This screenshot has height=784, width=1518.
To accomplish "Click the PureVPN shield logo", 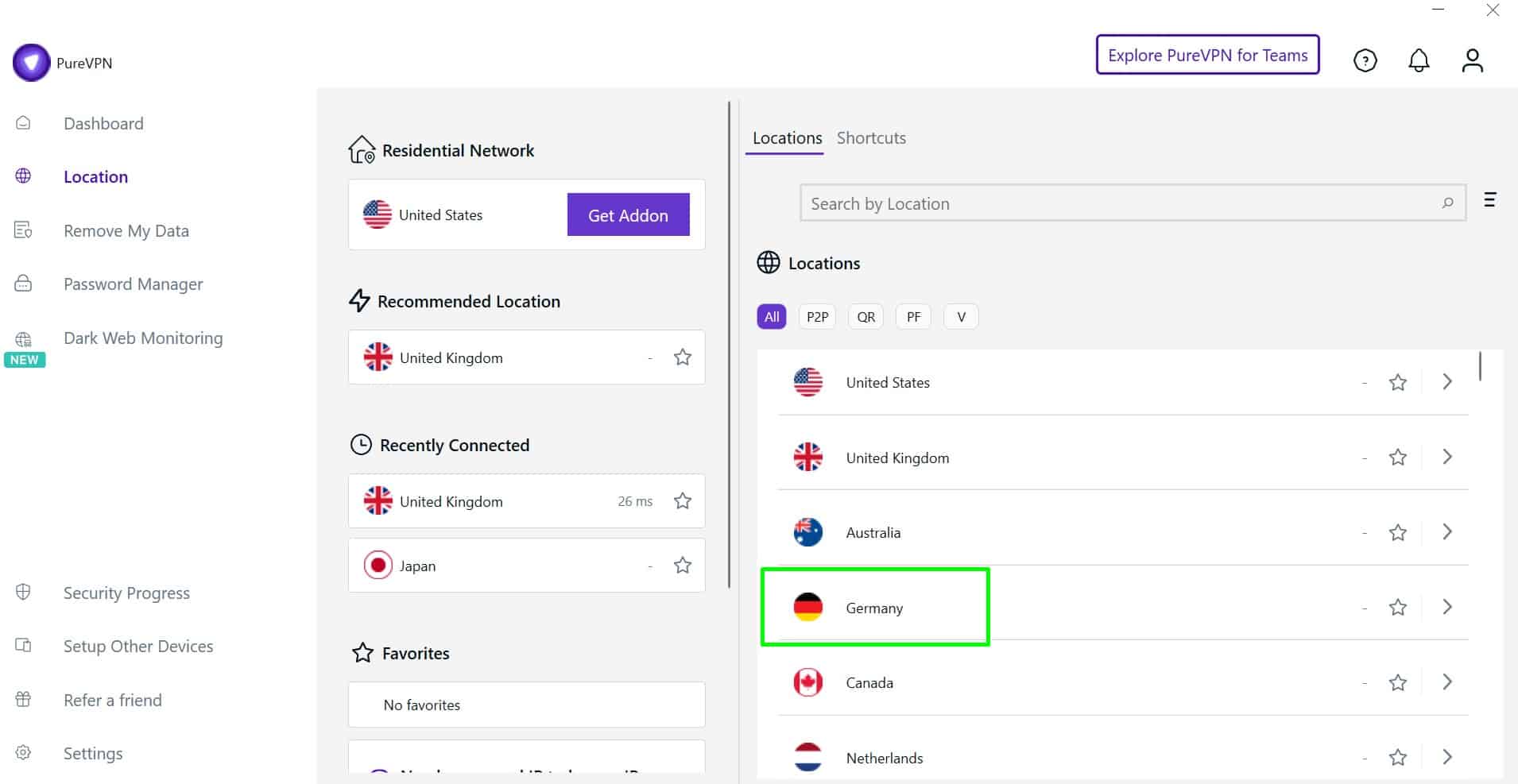I will [x=31, y=63].
